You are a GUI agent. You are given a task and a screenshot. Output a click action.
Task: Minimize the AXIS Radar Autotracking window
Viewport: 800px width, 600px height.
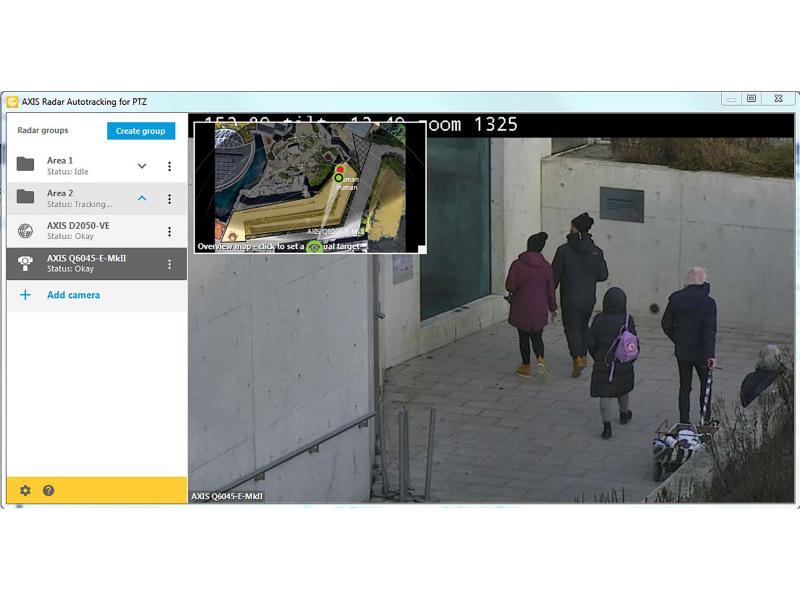coord(732,98)
